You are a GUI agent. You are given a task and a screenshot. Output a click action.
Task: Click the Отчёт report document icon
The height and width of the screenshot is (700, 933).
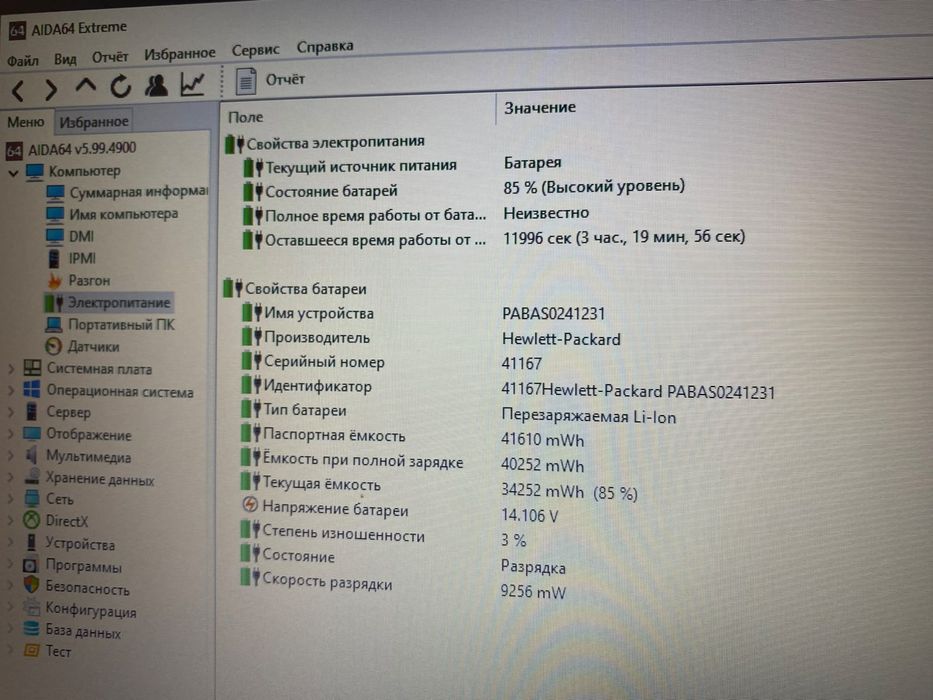pyautogui.click(x=246, y=82)
